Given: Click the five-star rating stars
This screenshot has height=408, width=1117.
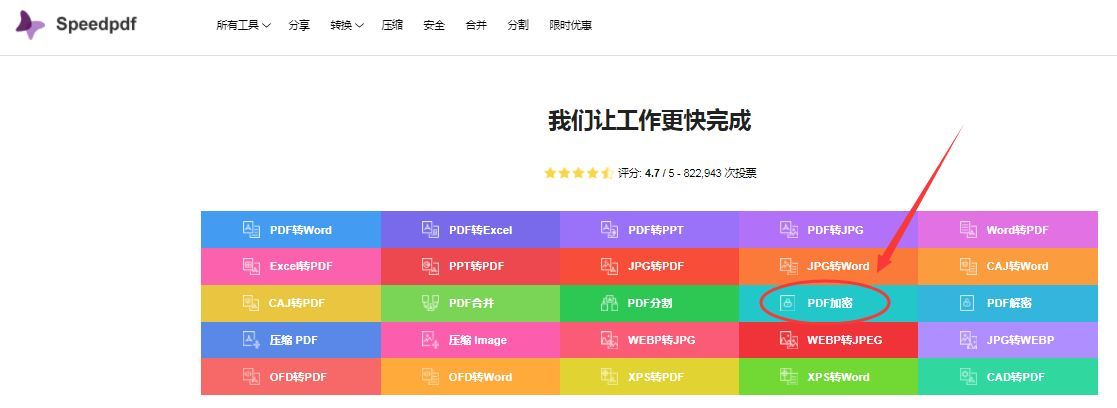Looking at the screenshot, I should point(578,173).
